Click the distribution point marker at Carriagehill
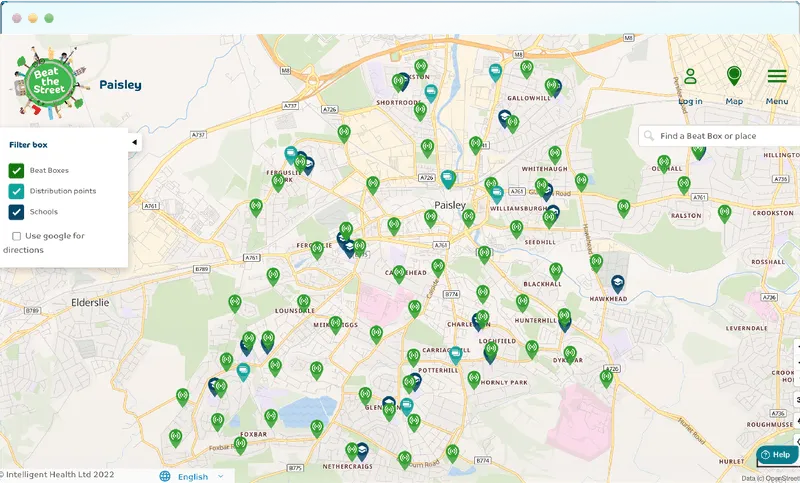Image resolution: width=800 pixels, height=483 pixels. coord(456,354)
